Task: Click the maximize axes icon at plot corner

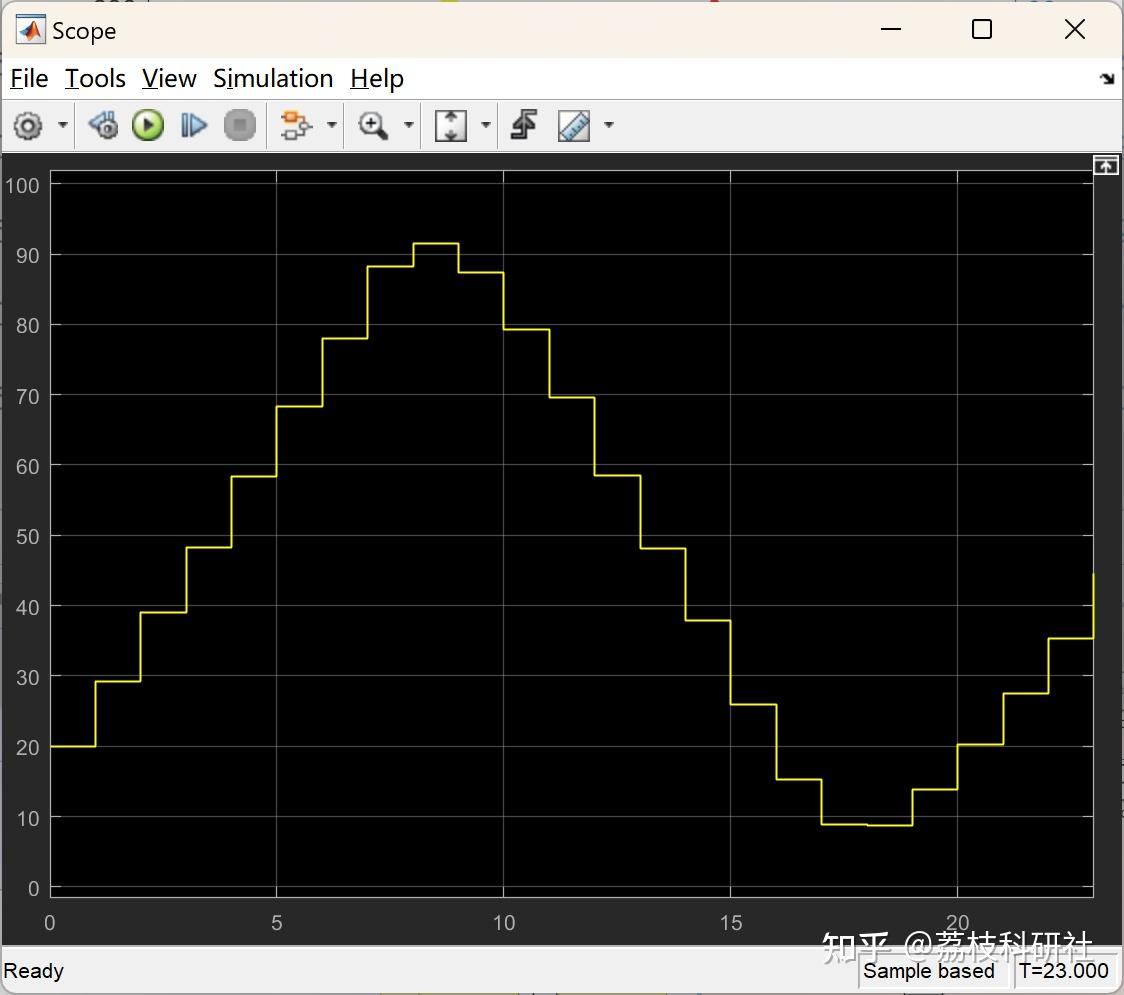Action: coord(1106,166)
